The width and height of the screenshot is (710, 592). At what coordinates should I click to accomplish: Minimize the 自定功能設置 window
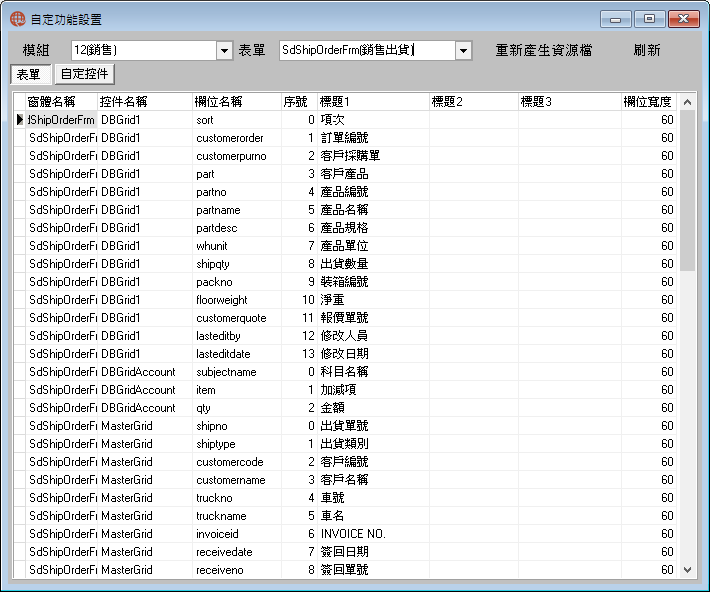coord(615,19)
